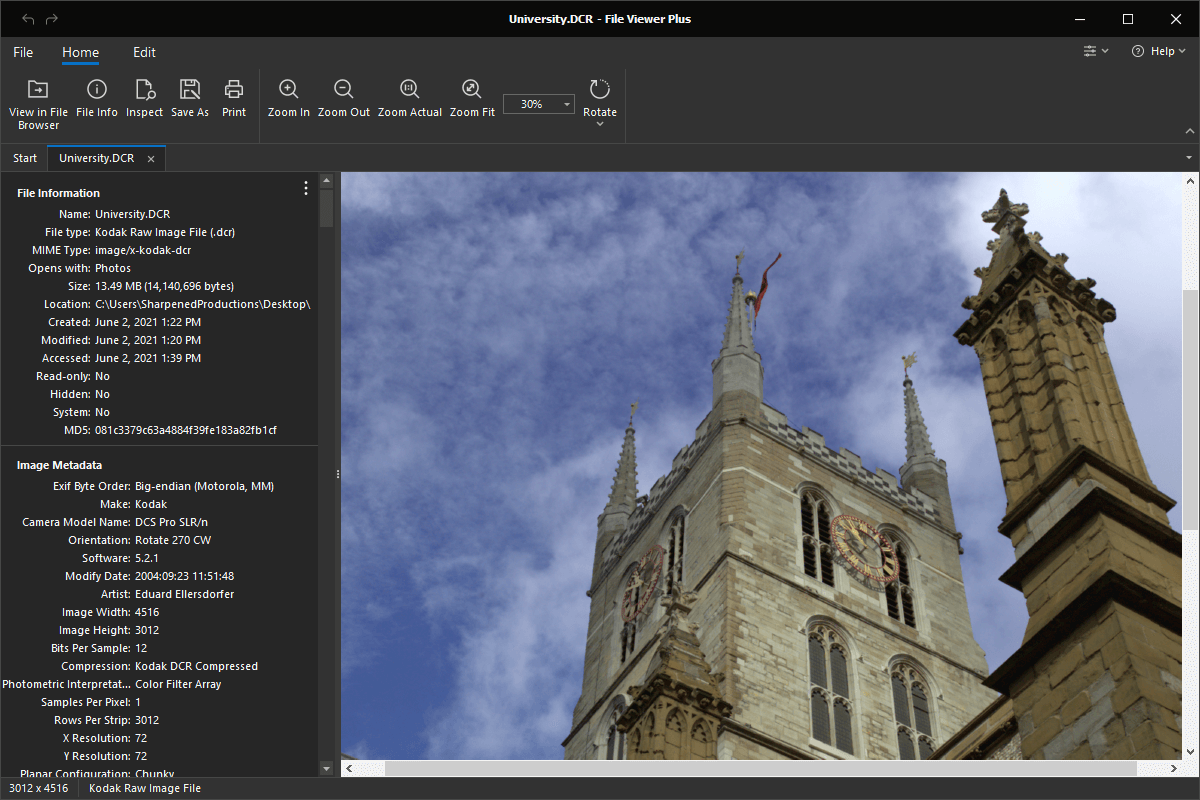Open the Help dropdown menu
Screen dimensions: 1200x800
coord(1158,51)
